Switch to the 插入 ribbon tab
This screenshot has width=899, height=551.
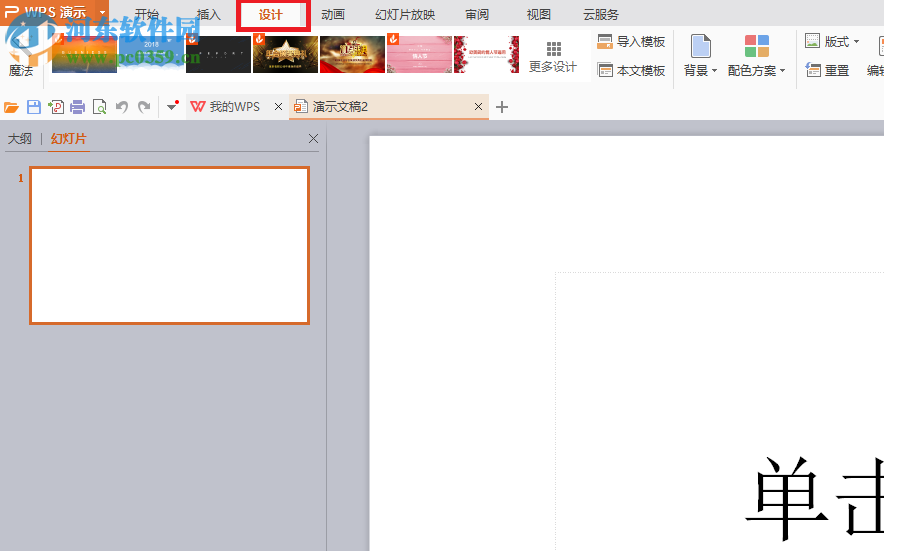click(x=209, y=15)
